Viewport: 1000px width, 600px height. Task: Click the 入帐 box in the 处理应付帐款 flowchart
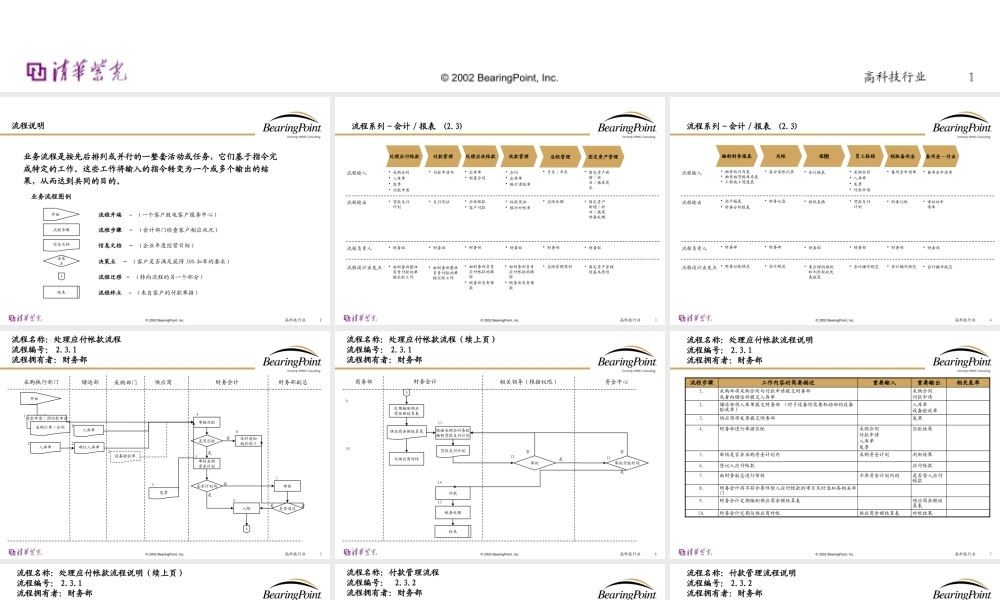point(246,508)
